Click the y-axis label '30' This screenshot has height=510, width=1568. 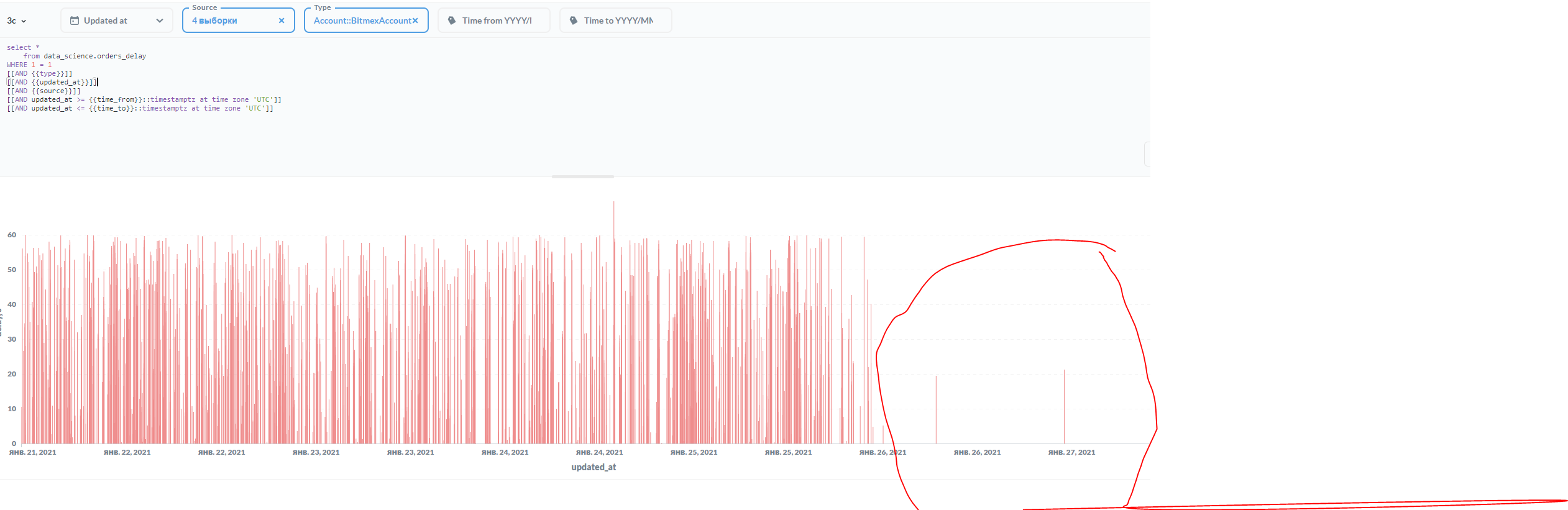12,339
